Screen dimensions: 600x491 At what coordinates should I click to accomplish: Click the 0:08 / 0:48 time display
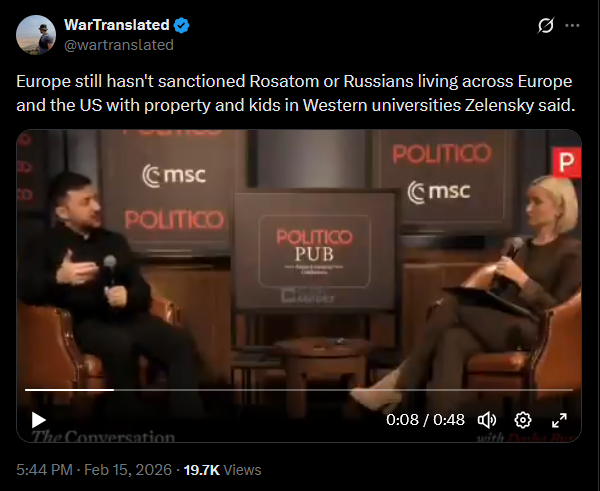coord(425,420)
